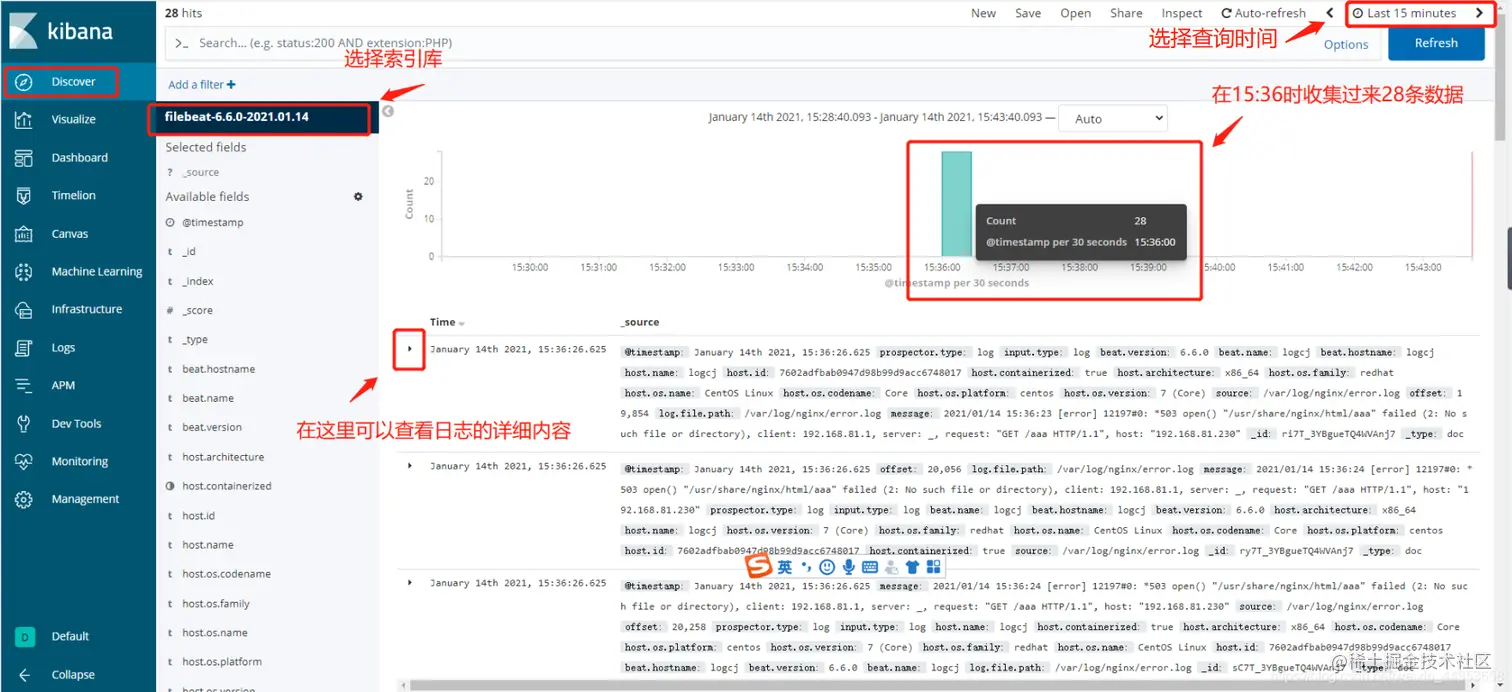
Task: Open the query Options link
Action: tap(1346, 44)
